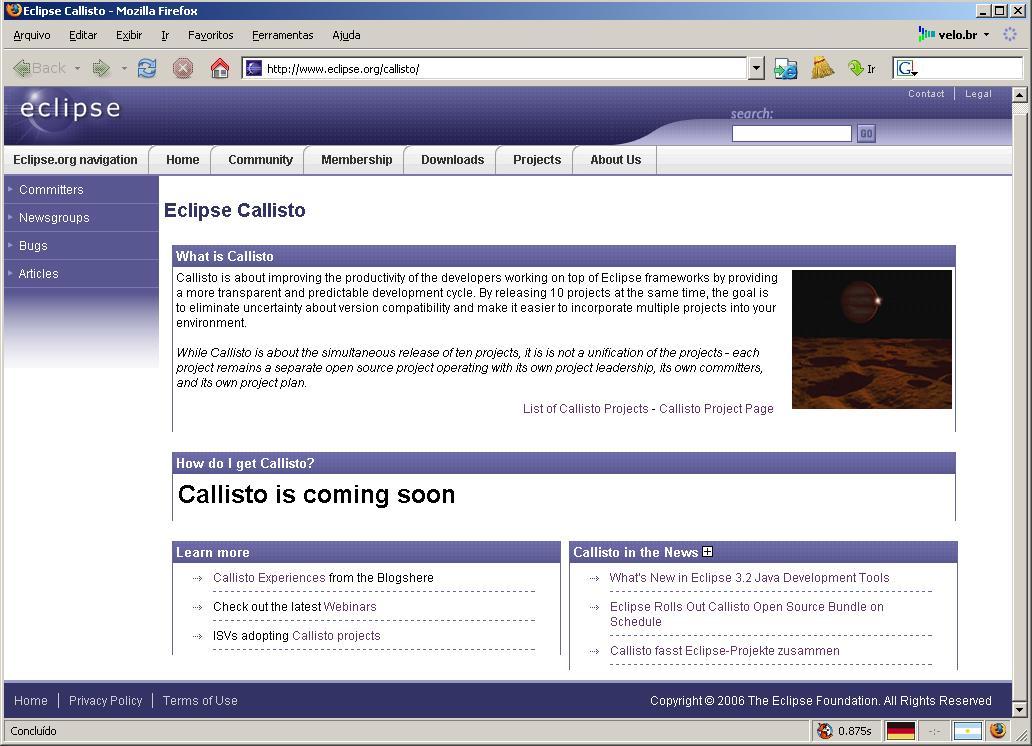Click the Legal link in header

tap(978, 93)
